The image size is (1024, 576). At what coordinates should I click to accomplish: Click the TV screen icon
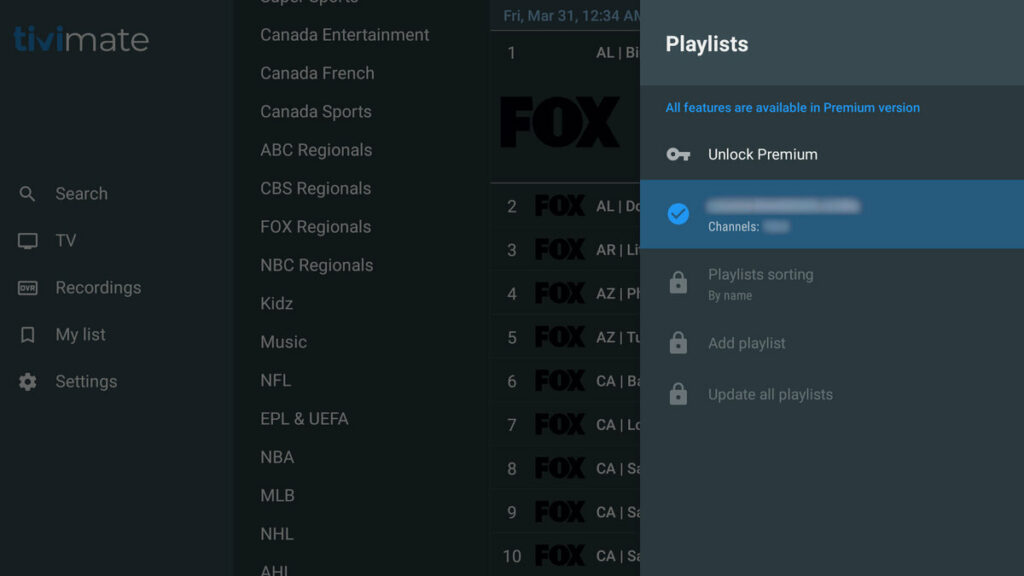(x=27, y=241)
